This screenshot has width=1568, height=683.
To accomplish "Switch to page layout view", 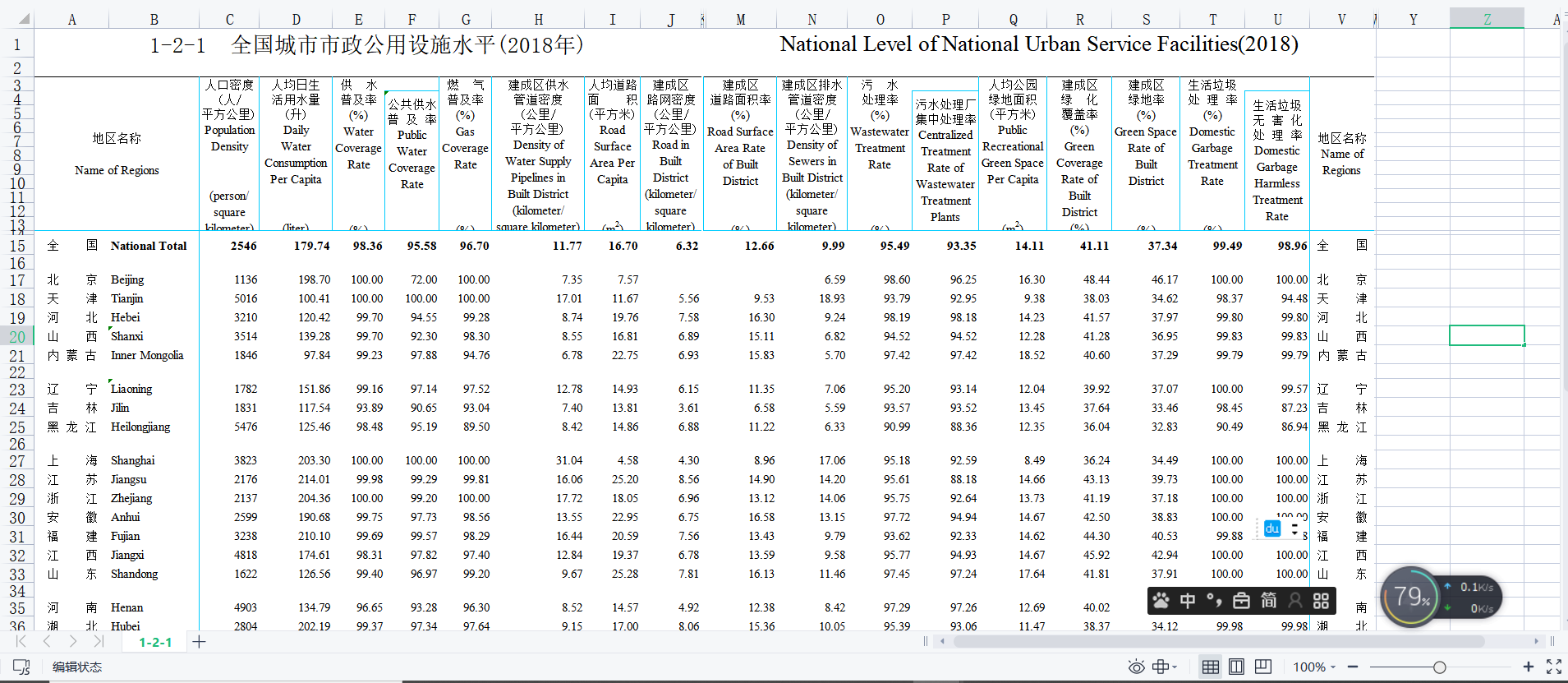I will 1236,667.
